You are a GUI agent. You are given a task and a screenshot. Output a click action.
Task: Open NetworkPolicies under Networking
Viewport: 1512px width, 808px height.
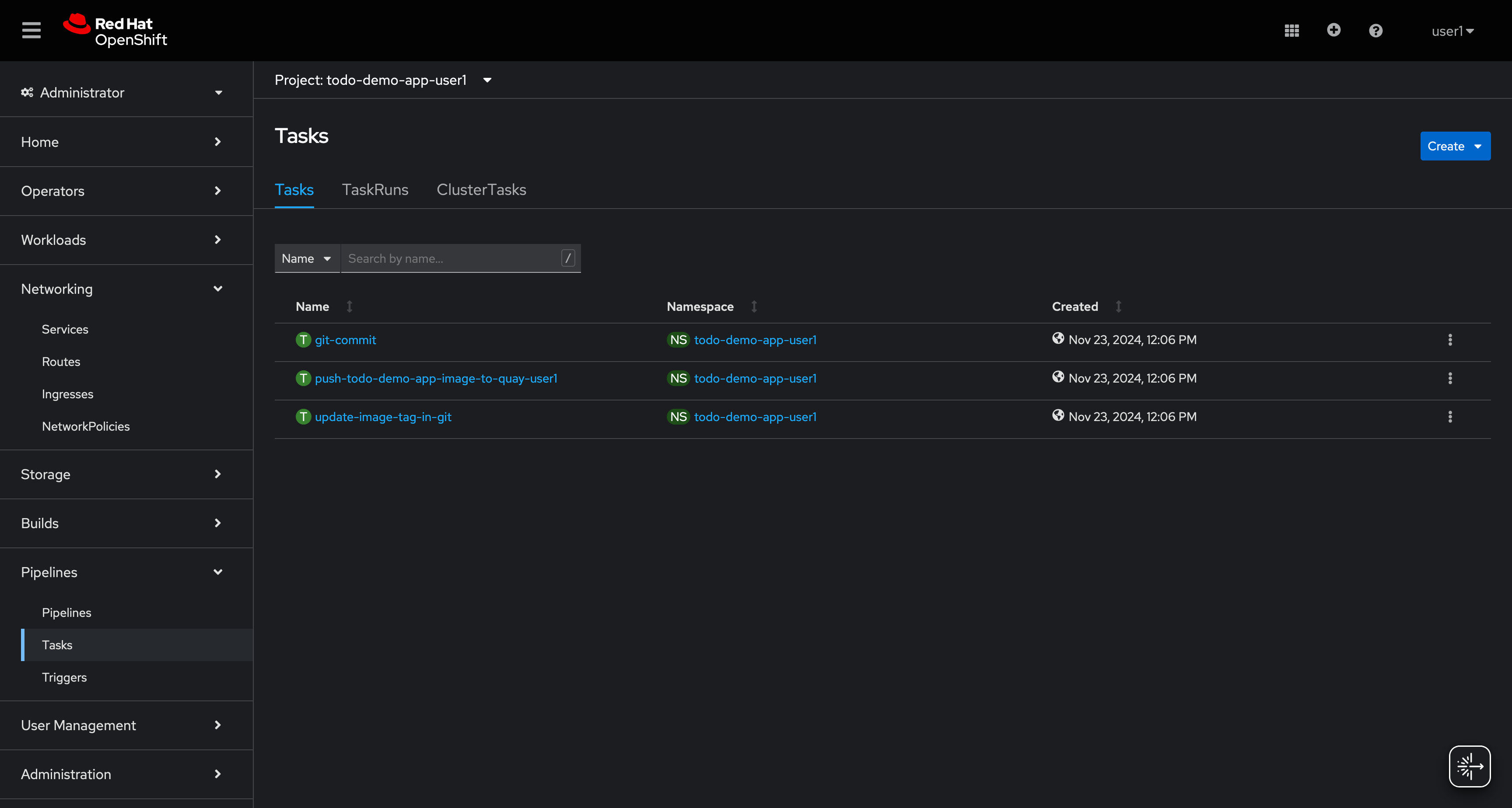86,426
